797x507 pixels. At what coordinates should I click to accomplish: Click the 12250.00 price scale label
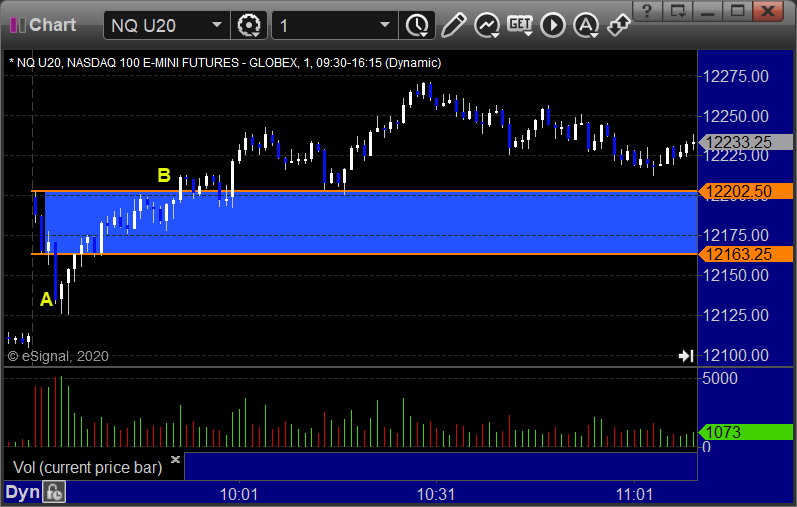click(735, 116)
